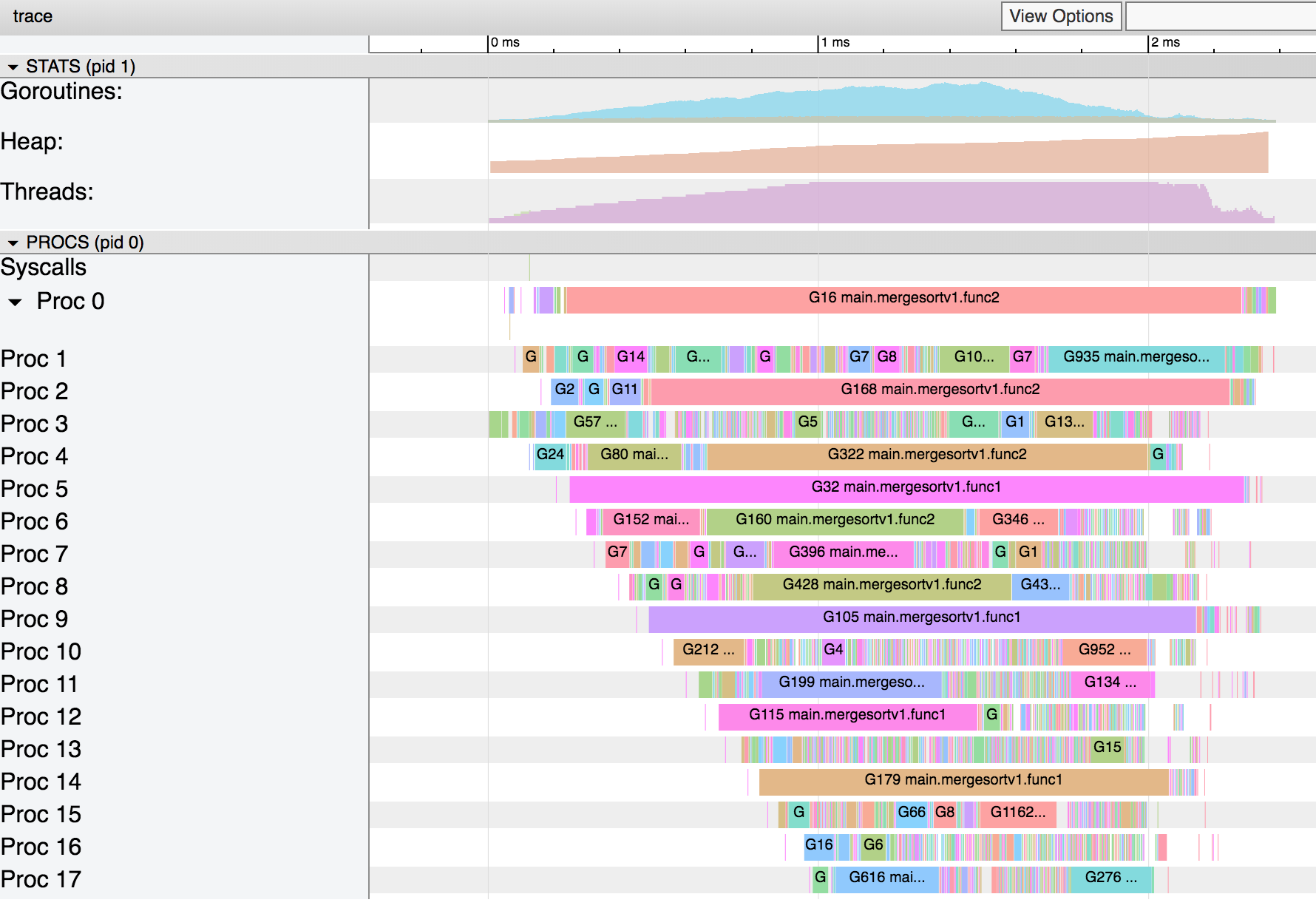1316x911 pixels.
Task: Select the G43... slice on Proc 8
Action: tap(1040, 586)
